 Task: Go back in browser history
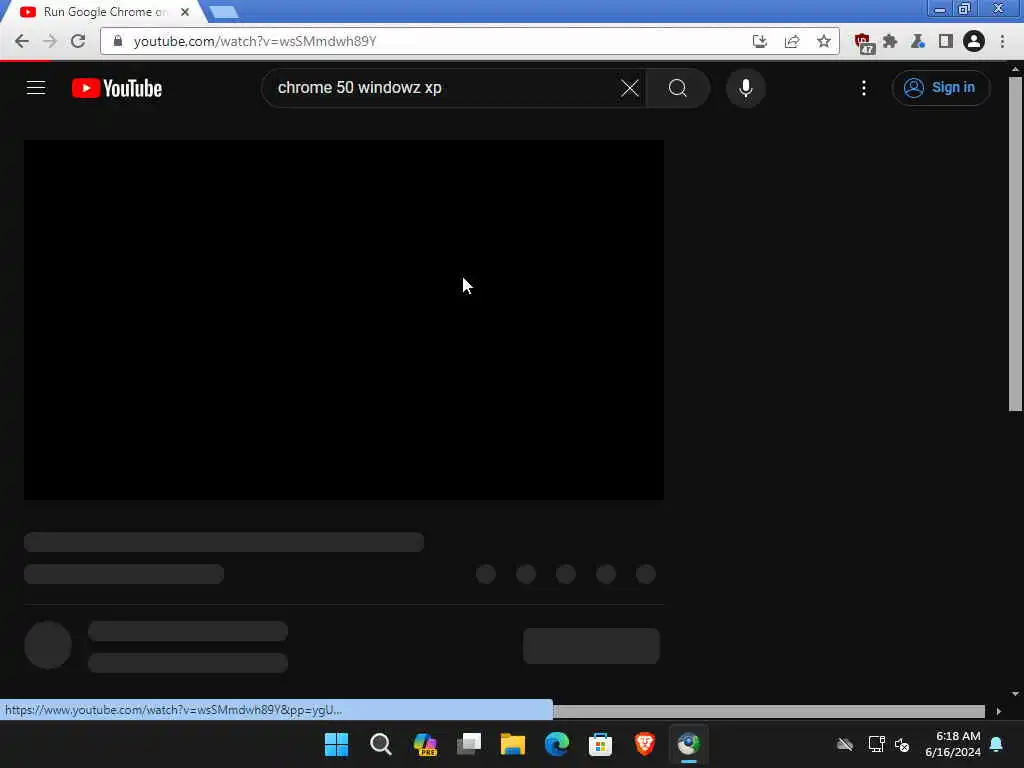22,41
